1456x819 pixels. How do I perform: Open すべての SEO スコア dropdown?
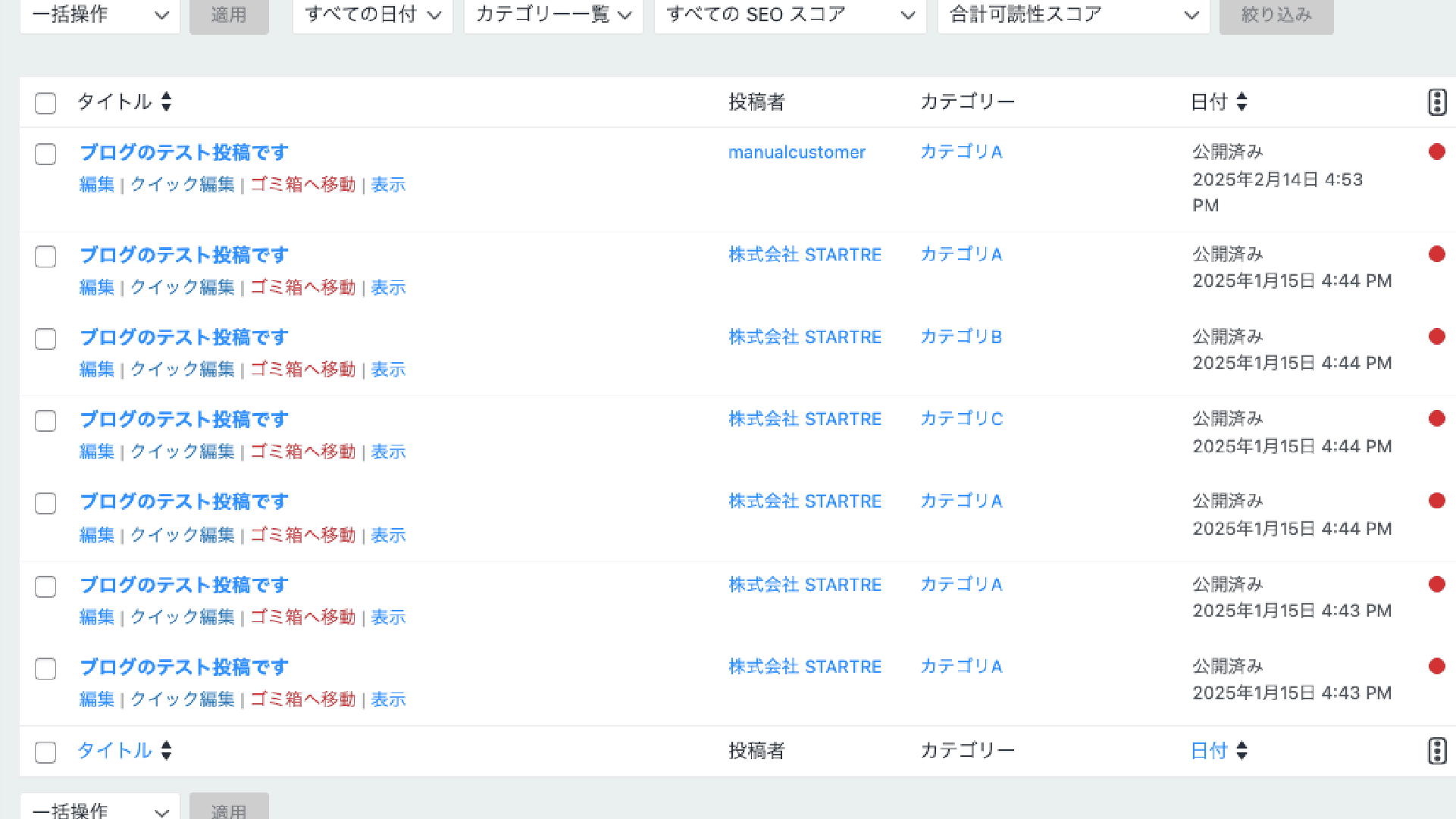tap(789, 15)
